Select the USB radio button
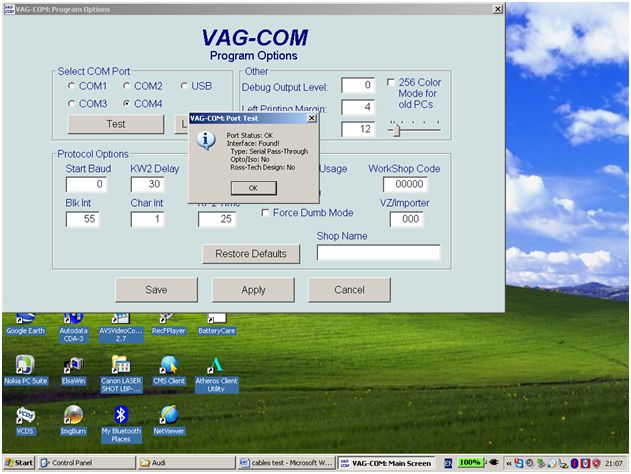 click(x=184, y=86)
